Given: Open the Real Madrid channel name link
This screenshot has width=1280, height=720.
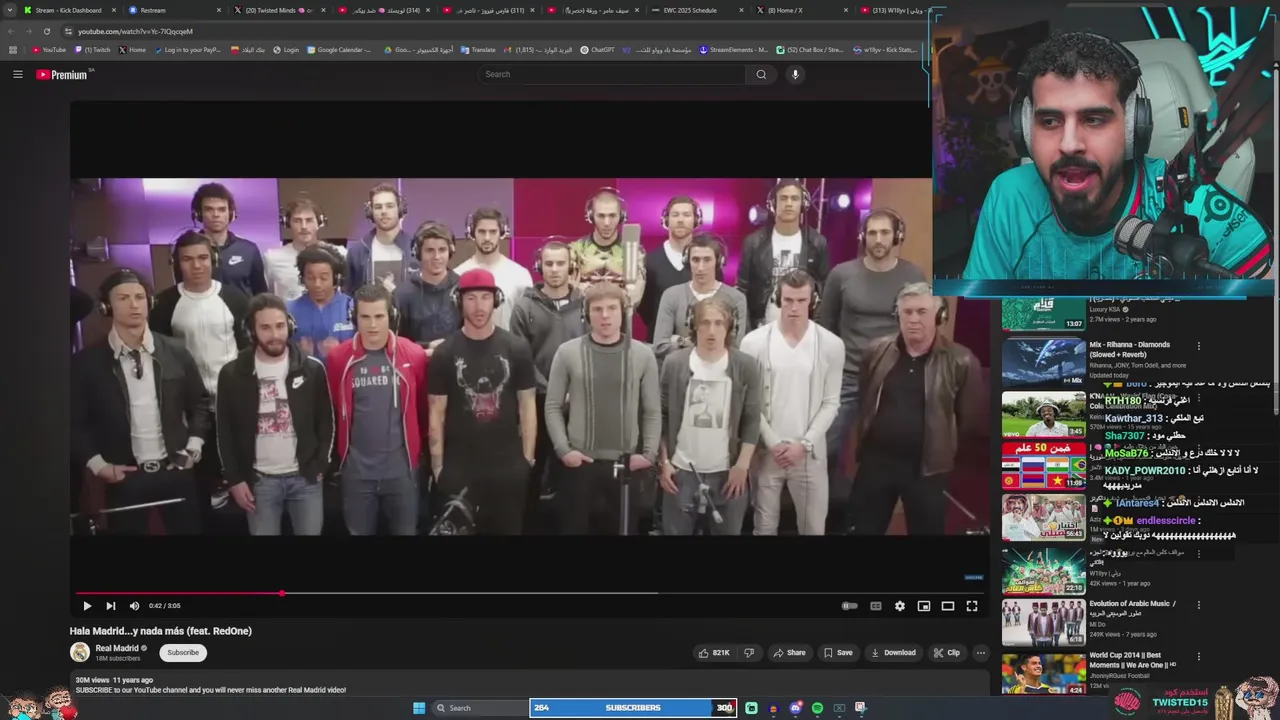Looking at the screenshot, I should [x=117, y=648].
